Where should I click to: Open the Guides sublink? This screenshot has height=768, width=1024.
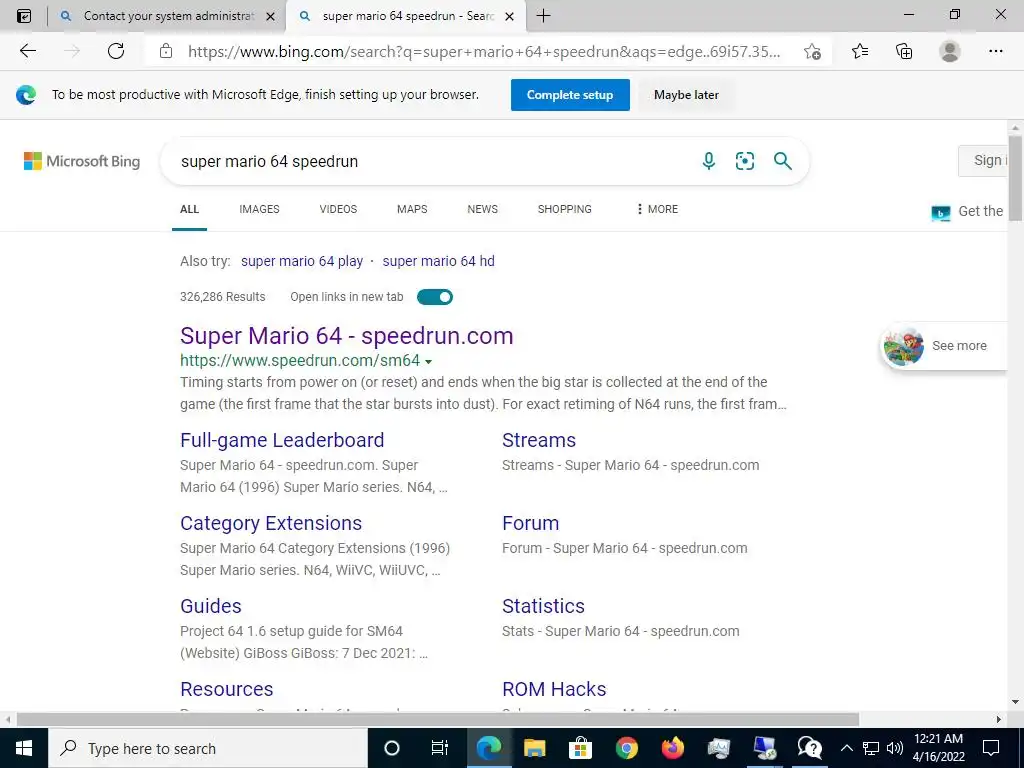(x=211, y=606)
